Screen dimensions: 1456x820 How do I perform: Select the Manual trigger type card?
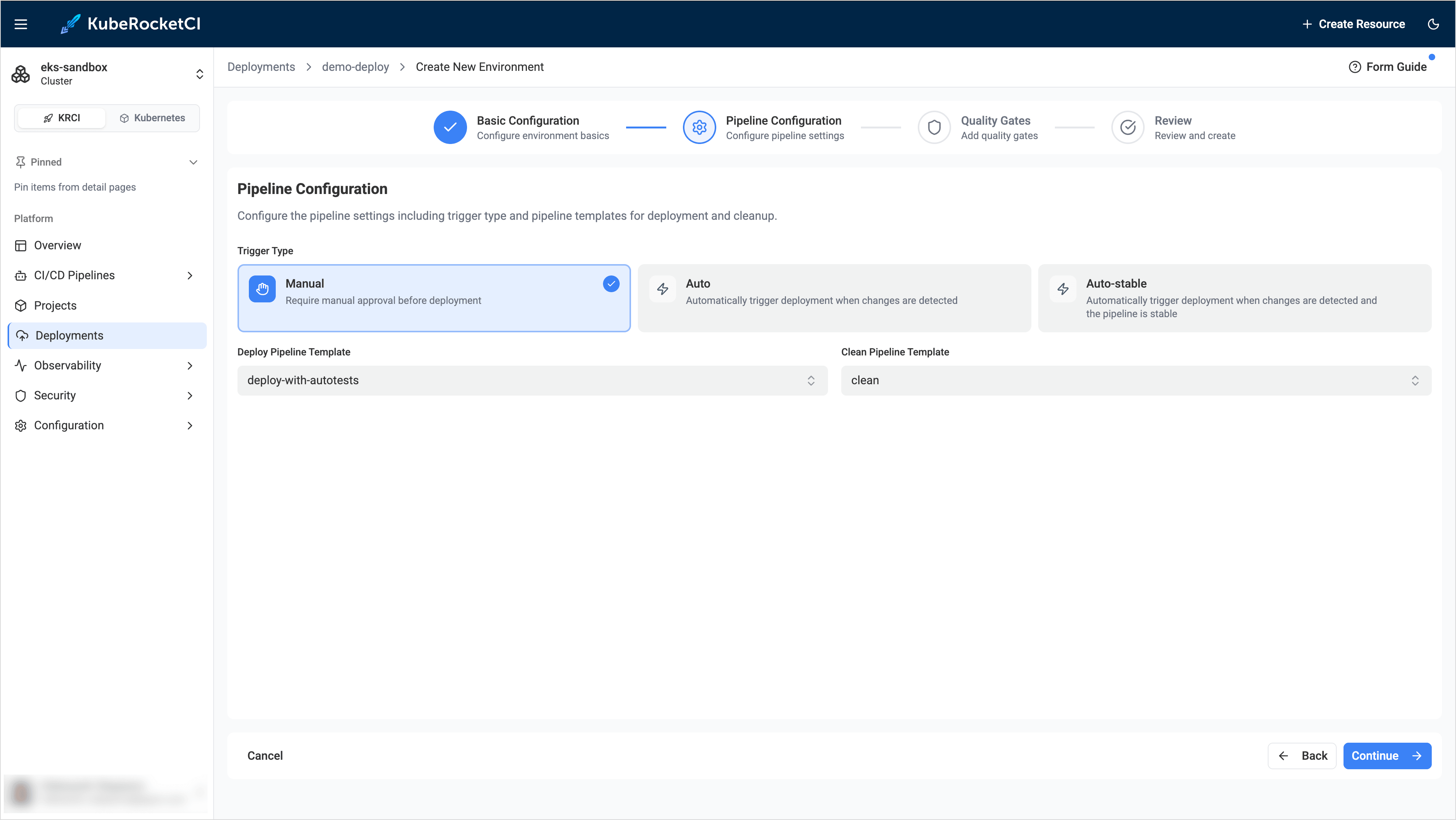(x=434, y=298)
